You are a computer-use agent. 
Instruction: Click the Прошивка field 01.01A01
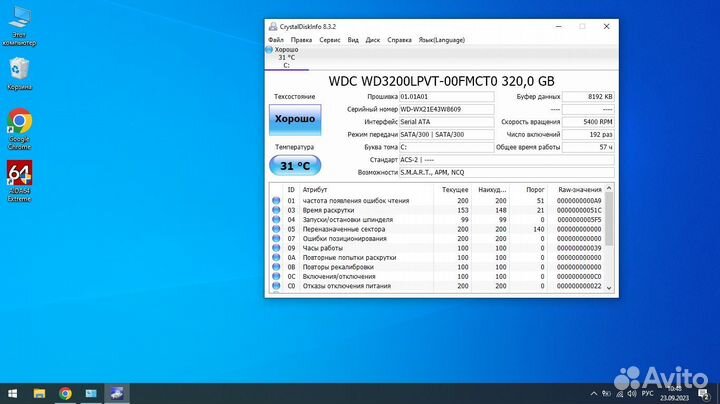(x=447, y=97)
